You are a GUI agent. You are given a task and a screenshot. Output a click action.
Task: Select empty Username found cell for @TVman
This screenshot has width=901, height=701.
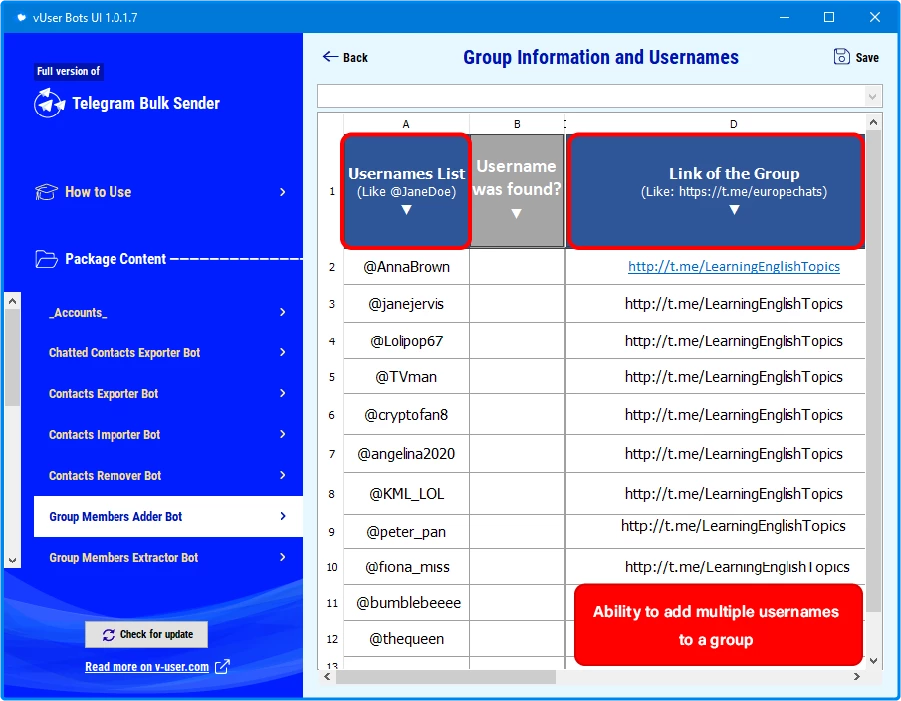tap(517, 377)
